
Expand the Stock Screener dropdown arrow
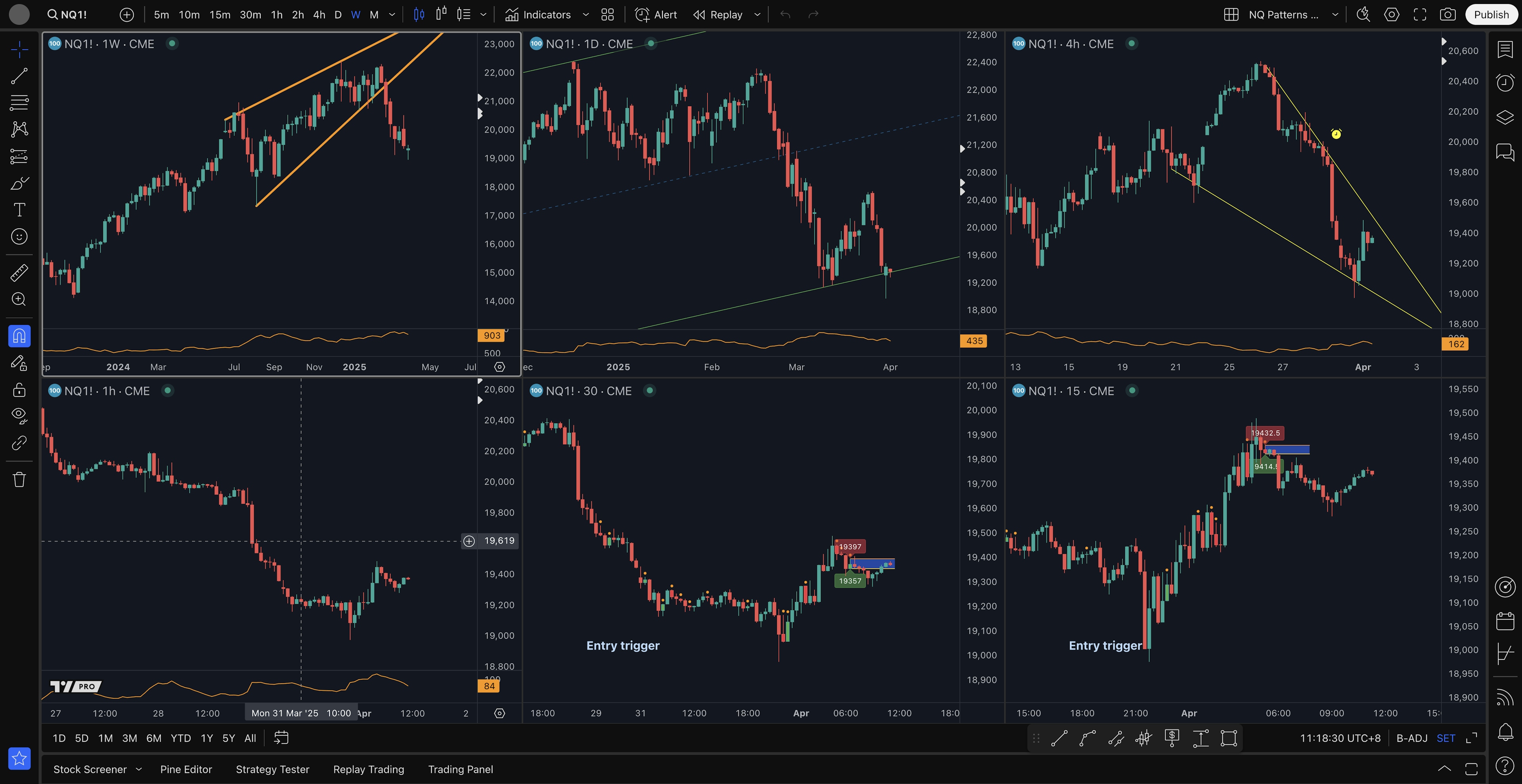[139, 769]
